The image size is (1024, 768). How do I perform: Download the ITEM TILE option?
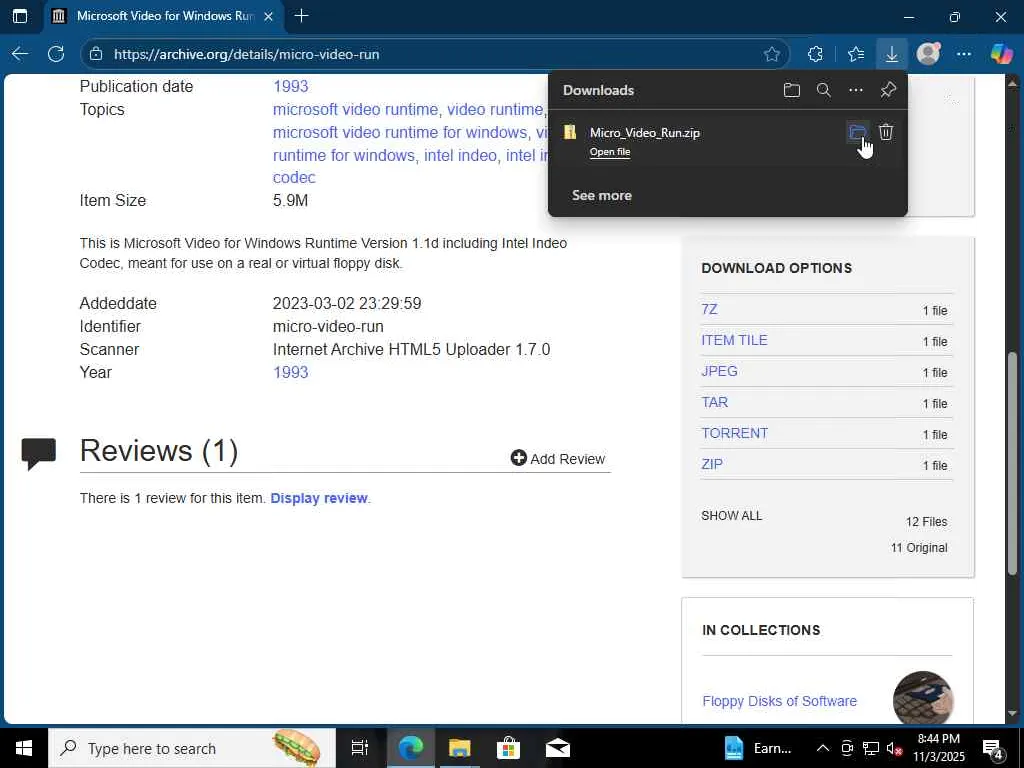(734, 340)
